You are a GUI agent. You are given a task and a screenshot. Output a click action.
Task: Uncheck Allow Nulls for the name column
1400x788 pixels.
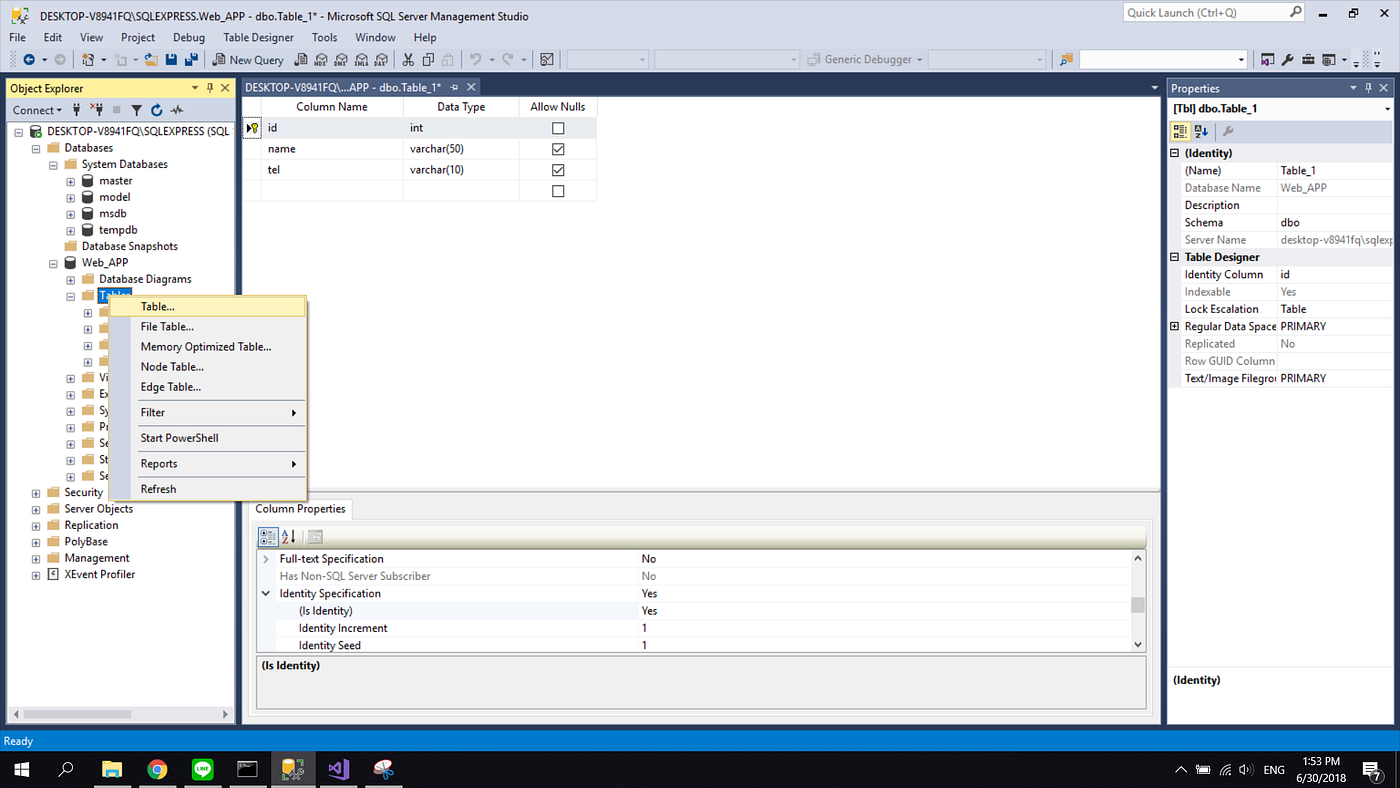557,148
